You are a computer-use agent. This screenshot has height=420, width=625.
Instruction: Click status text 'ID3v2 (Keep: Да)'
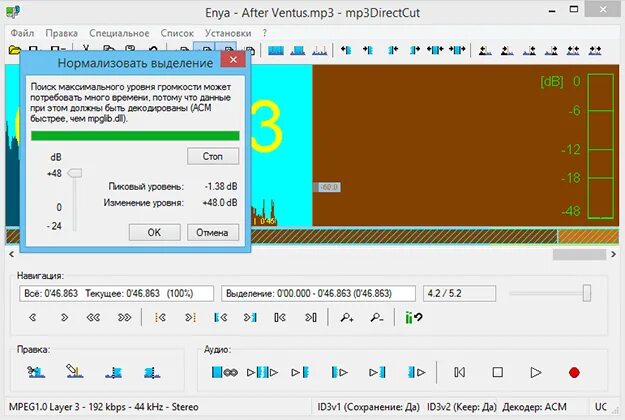[x=462, y=407]
